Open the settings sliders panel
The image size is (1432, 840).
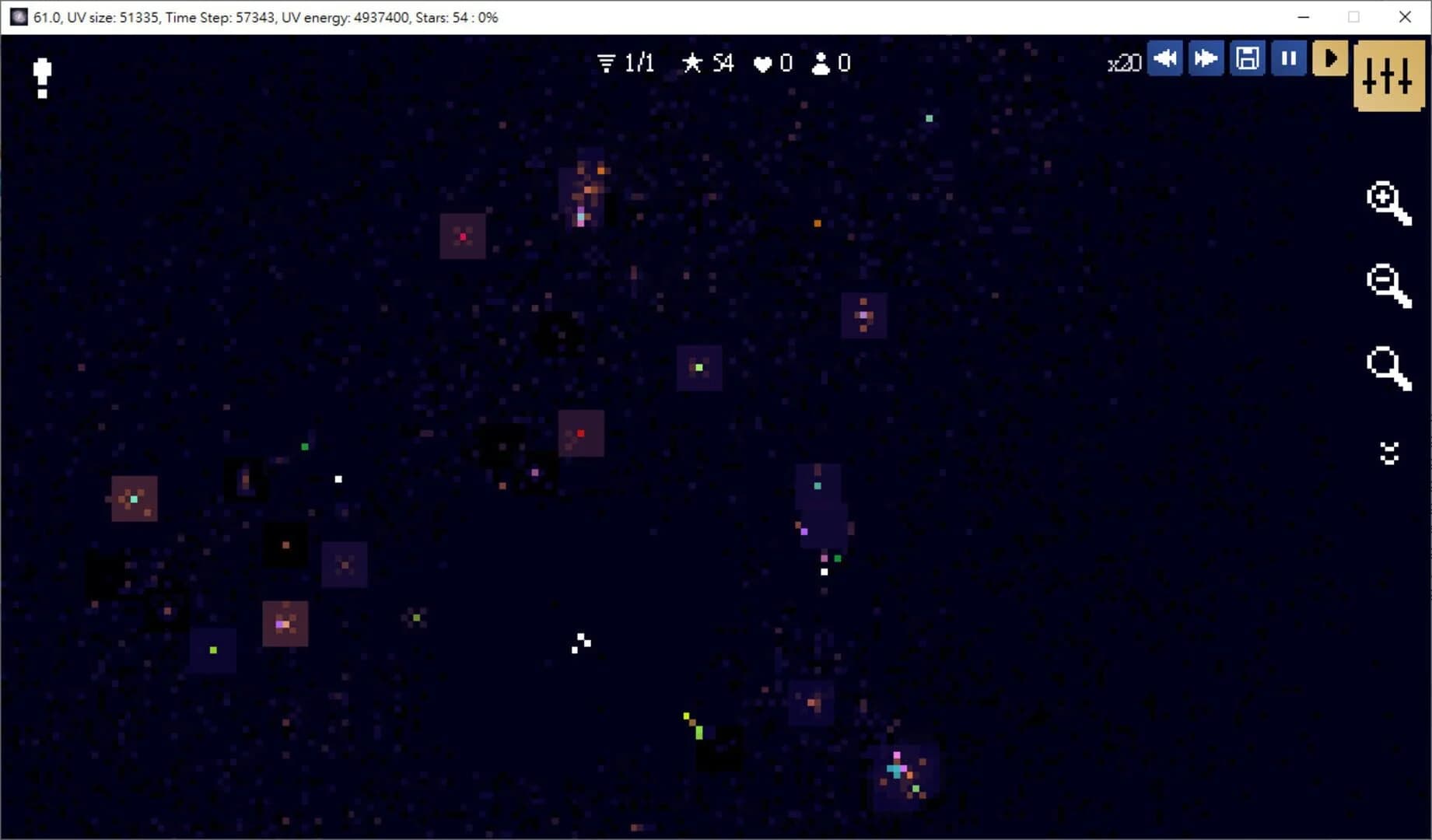tap(1388, 76)
